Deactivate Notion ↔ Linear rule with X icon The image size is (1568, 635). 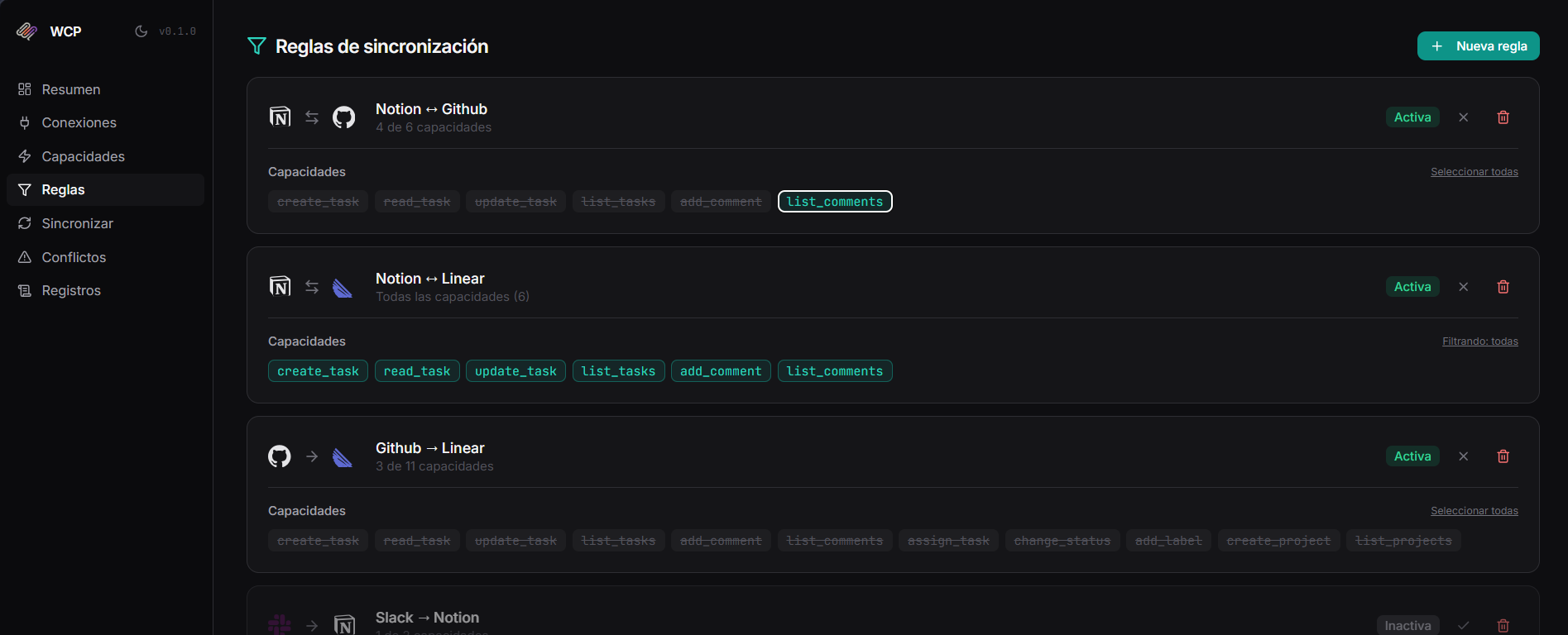(1463, 287)
